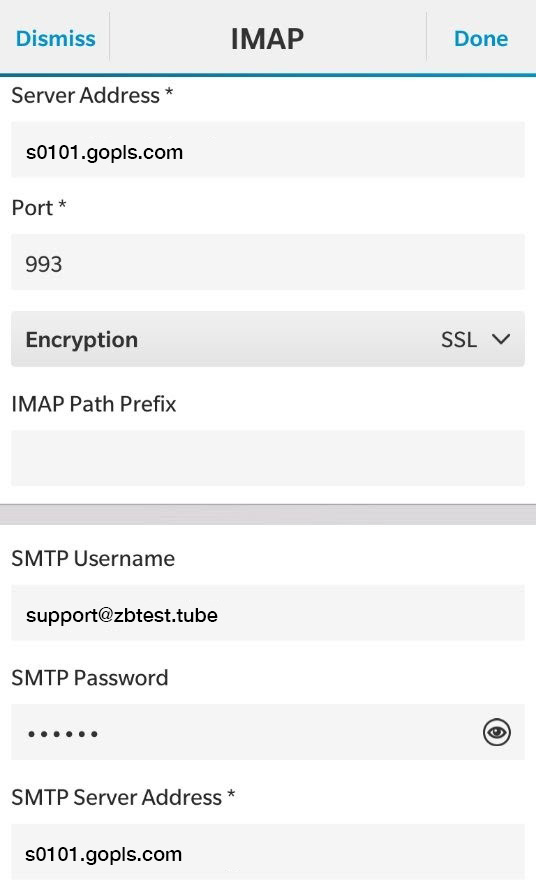Expand the Encryption SSL dropdown
Screen dimensions: 536x890
point(267,339)
